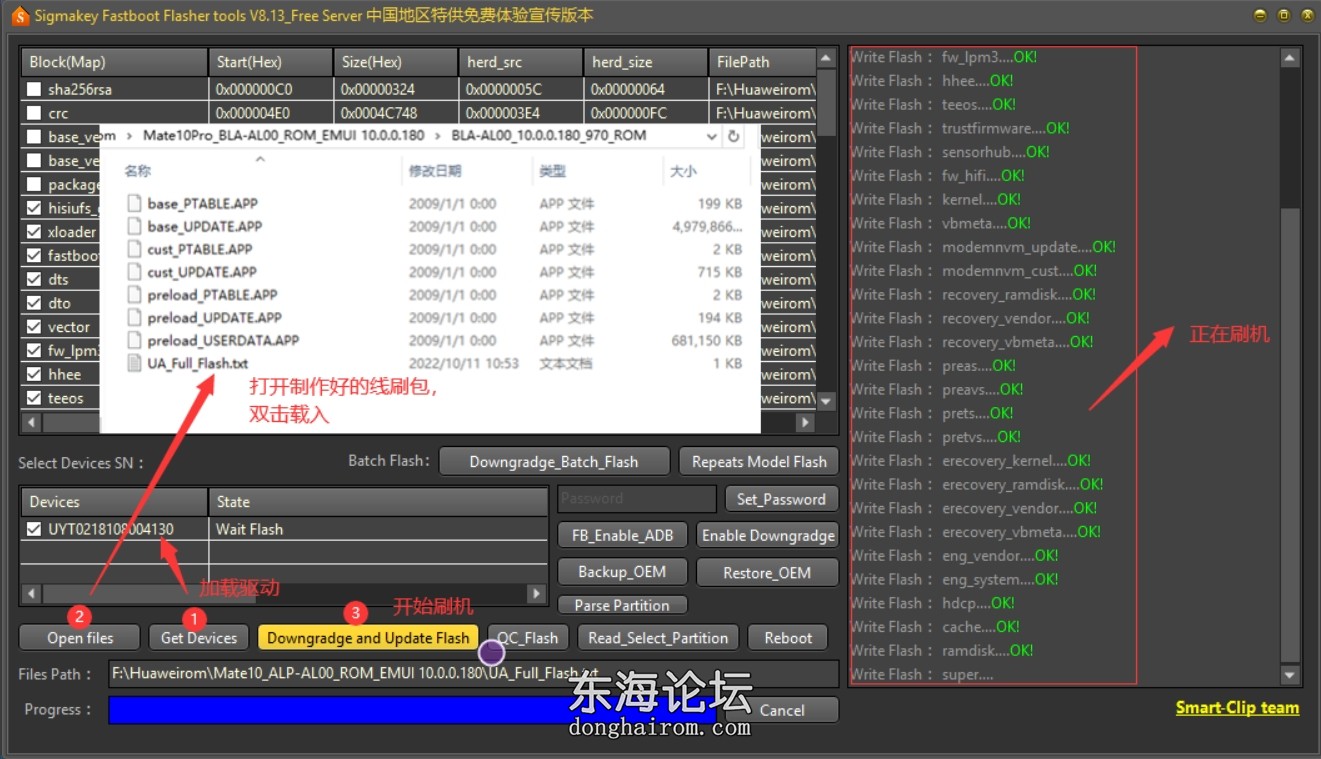This screenshot has height=759, width=1321.
Task: Click the herd_size column header
Action: (x=645, y=62)
